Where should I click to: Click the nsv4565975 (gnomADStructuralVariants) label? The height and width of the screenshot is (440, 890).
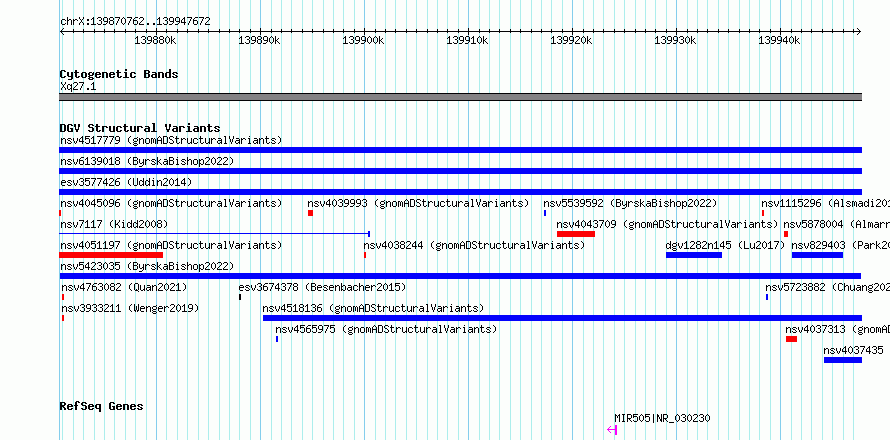(x=386, y=329)
